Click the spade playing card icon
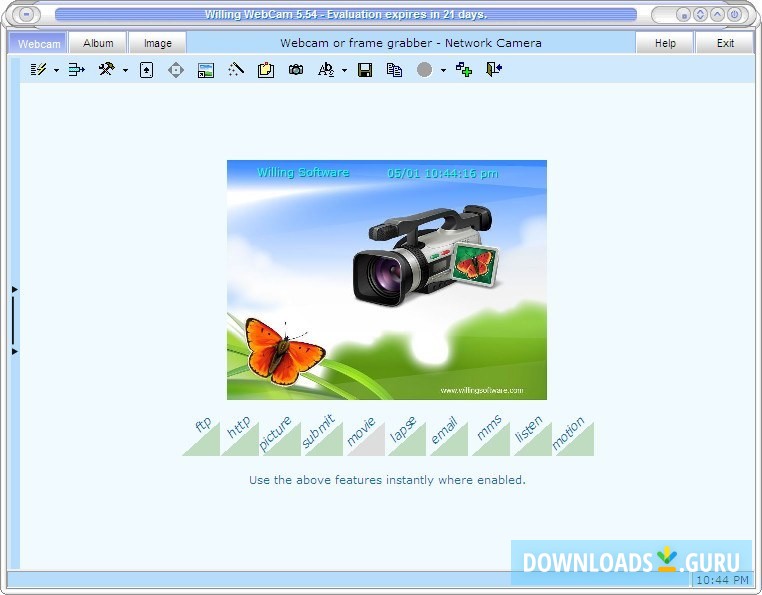762x595 pixels. pyautogui.click(x=146, y=70)
